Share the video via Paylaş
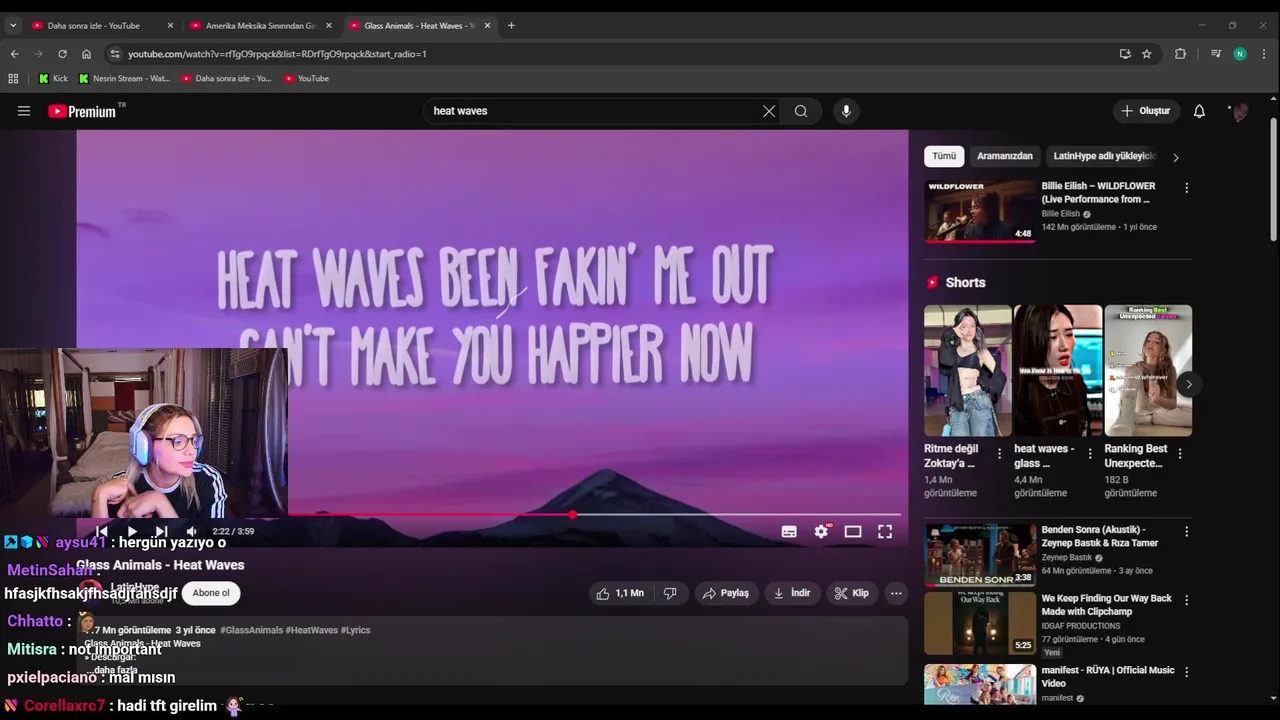Viewport: 1280px width, 720px height. (x=726, y=593)
